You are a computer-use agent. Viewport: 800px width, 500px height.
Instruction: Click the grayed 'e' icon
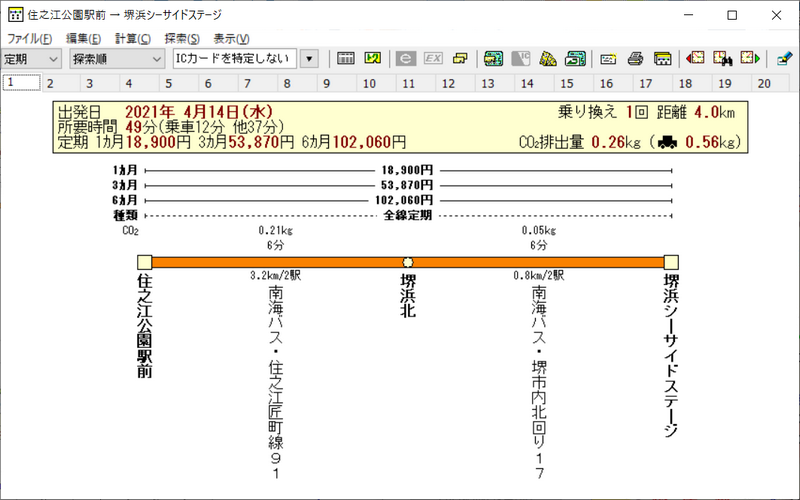point(406,59)
